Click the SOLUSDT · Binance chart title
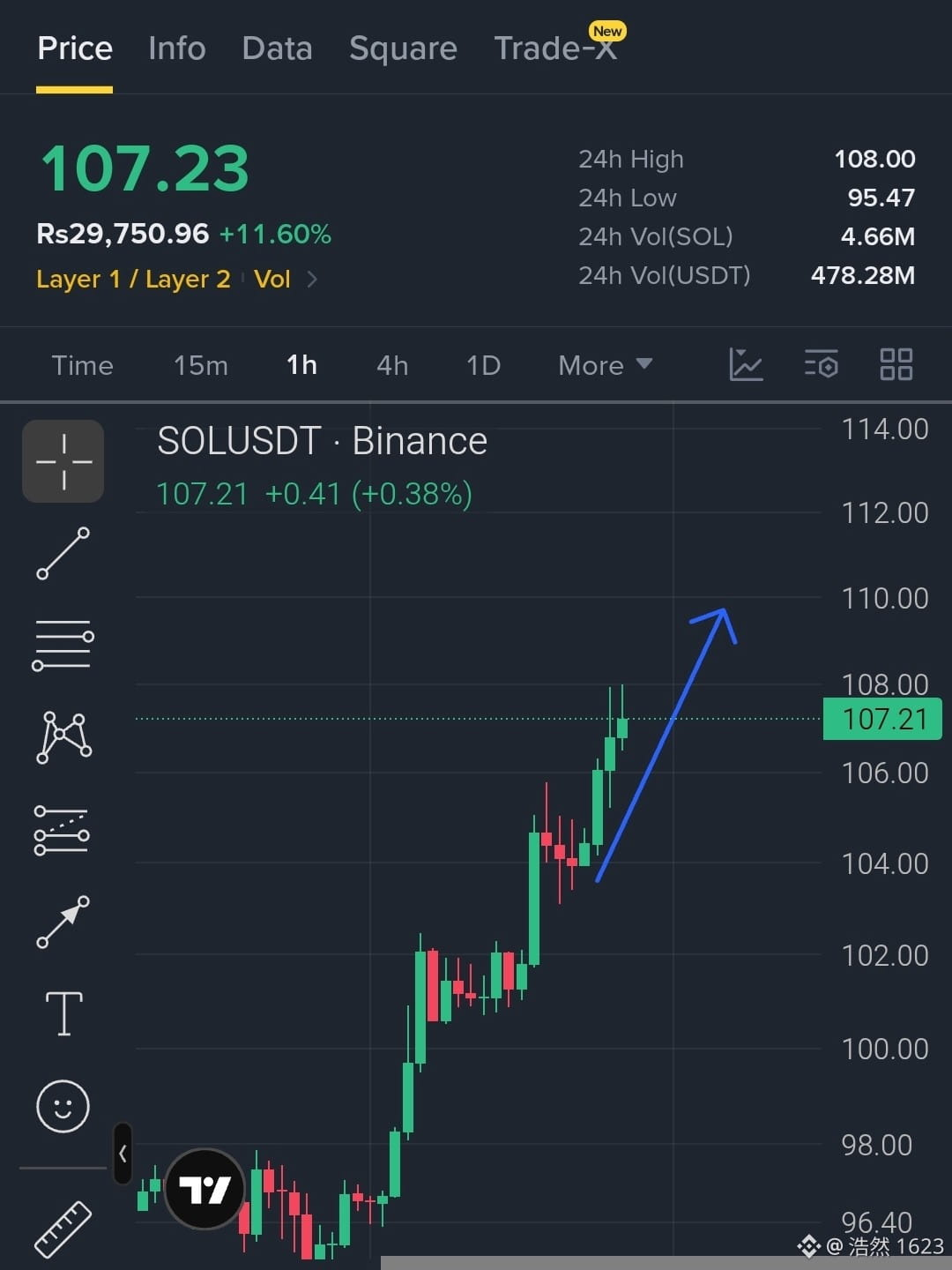 [322, 441]
